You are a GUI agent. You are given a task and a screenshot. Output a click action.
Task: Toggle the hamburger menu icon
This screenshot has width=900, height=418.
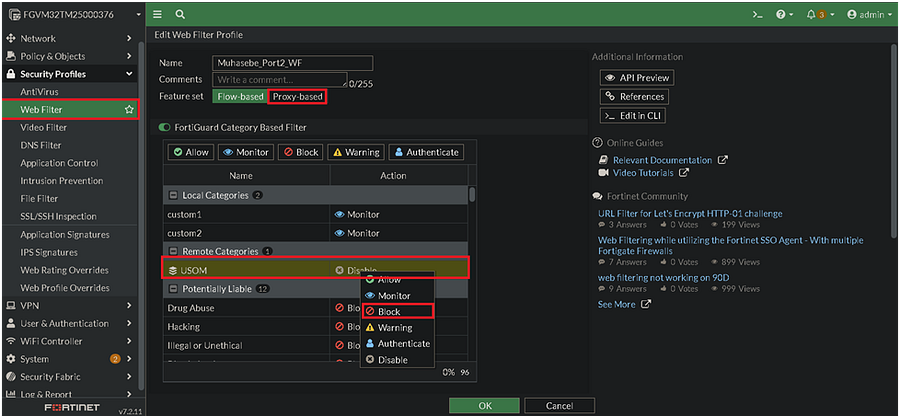[x=158, y=14]
